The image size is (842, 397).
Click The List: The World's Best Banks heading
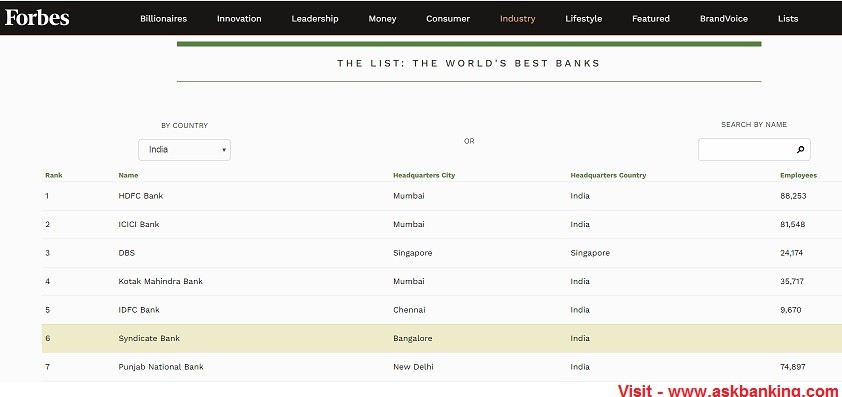pos(469,63)
